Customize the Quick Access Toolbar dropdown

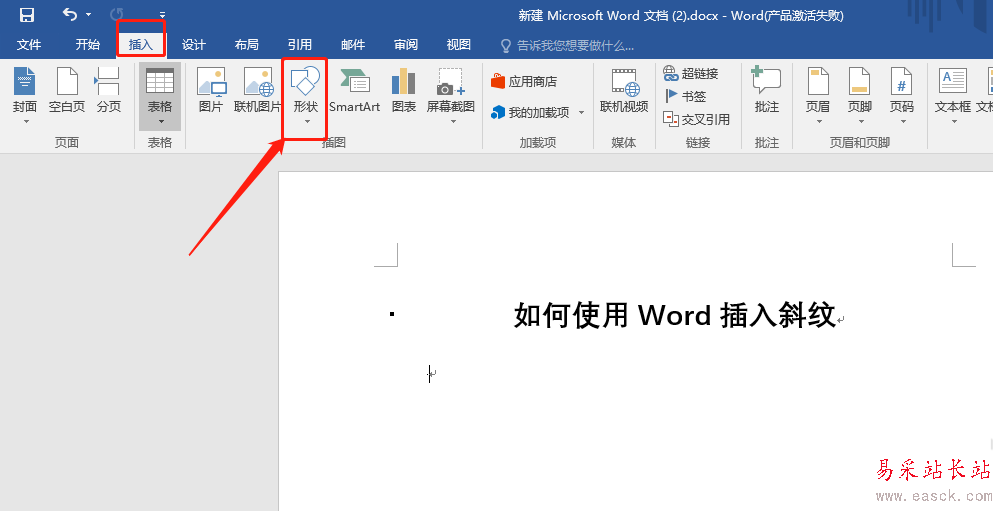[x=162, y=15]
